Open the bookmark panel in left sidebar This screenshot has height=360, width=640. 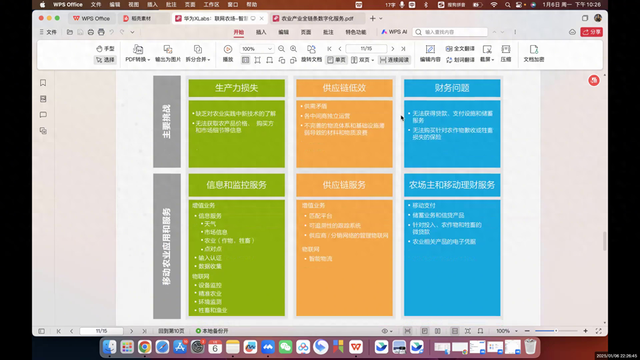point(43,83)
